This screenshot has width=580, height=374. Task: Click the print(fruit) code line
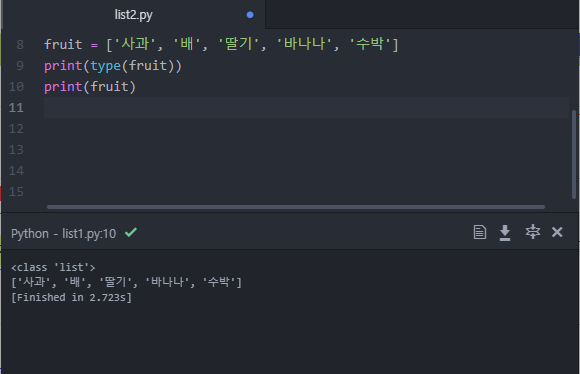(90, 87)
